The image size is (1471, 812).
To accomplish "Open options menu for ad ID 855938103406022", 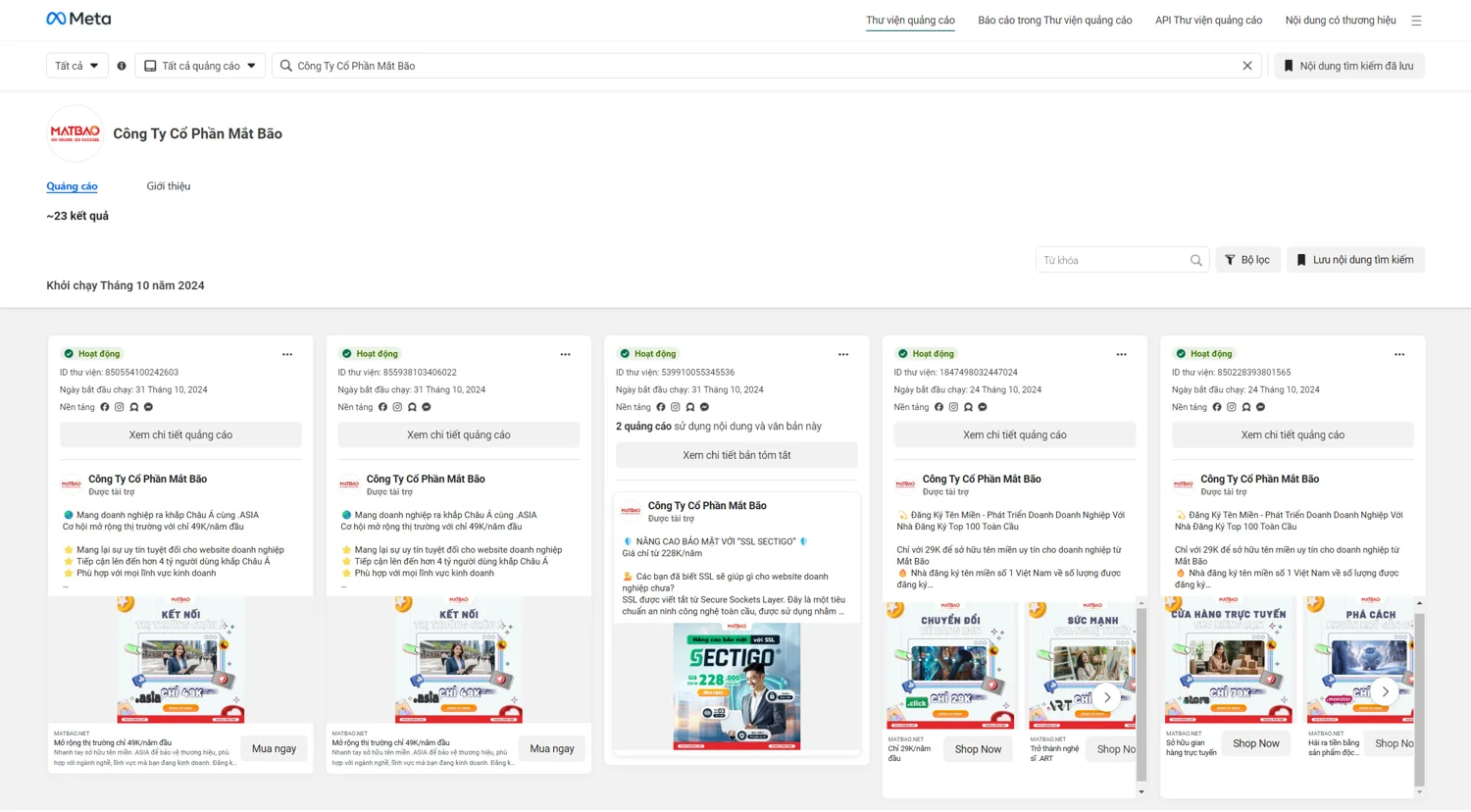I will [565, 354].
